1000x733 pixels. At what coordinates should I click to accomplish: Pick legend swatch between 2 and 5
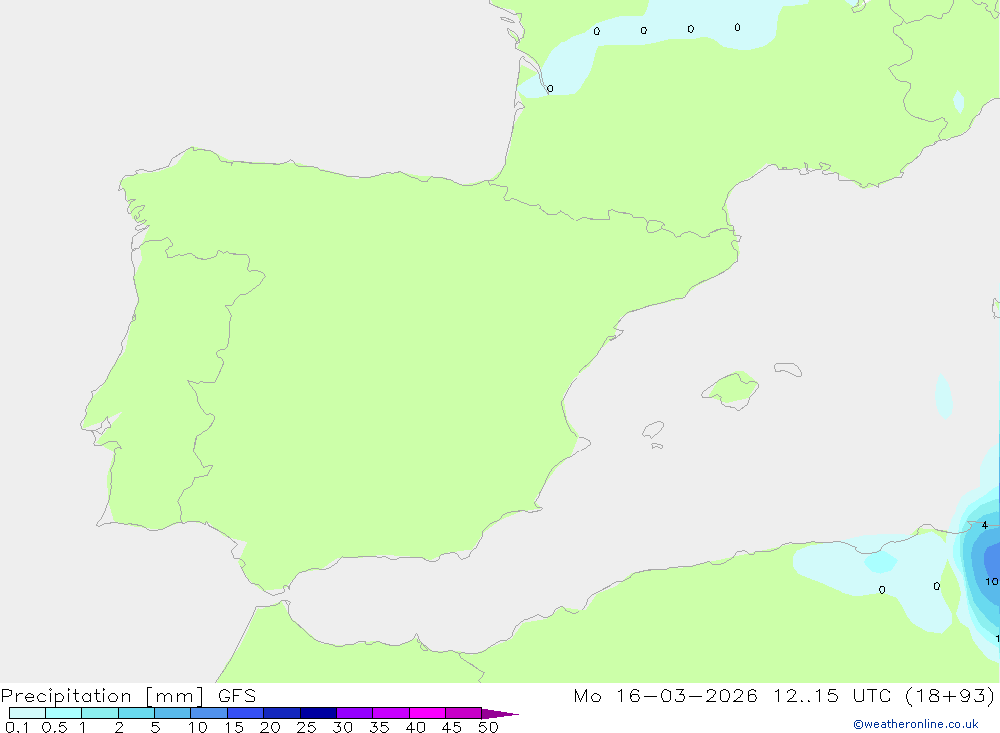pyautogui.click(x=136, y=713)
